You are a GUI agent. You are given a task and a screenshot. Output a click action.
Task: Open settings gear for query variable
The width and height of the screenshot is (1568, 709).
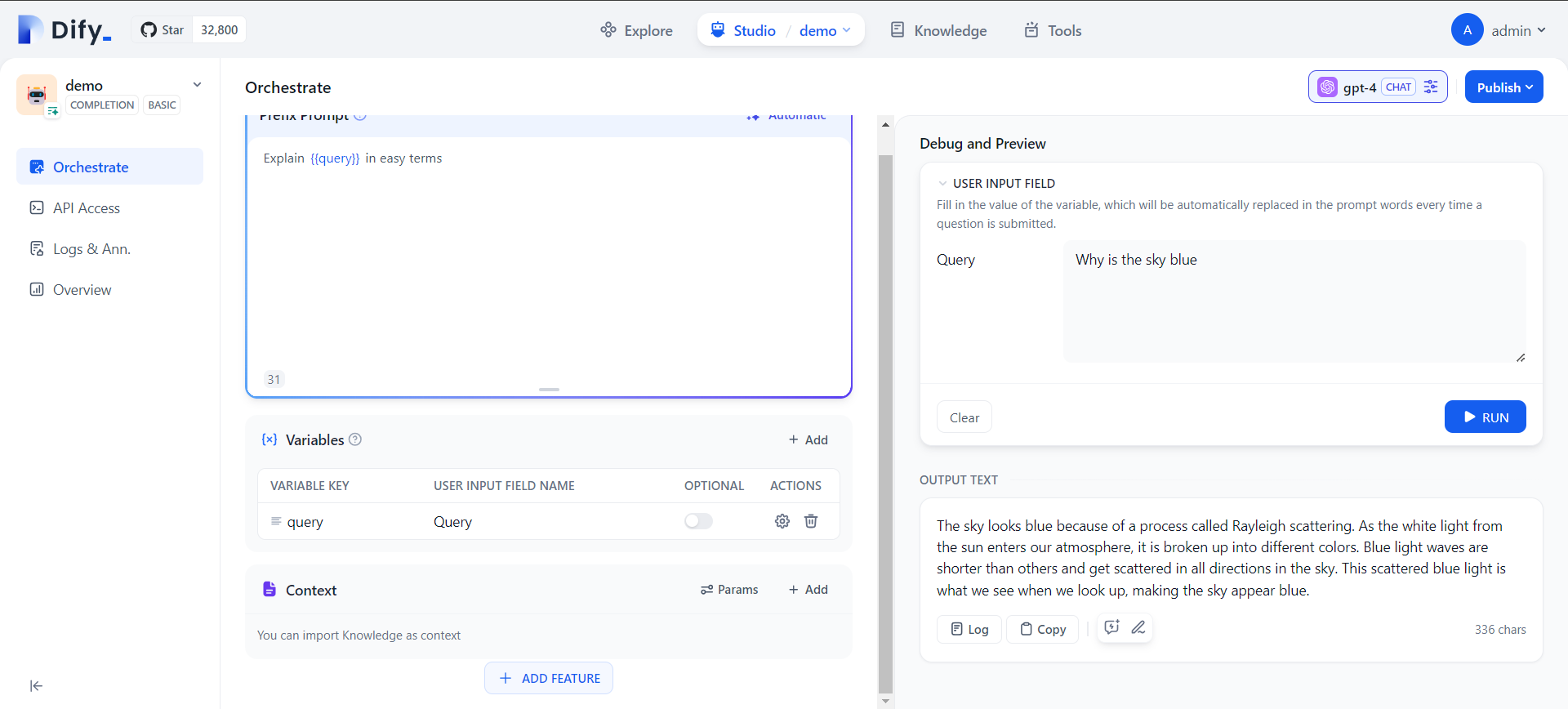tap(782, 521)
